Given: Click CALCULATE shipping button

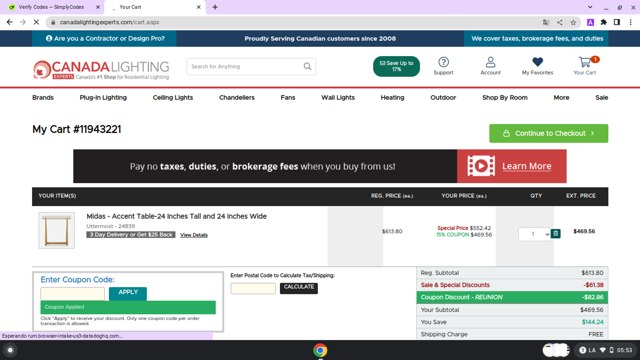Looking at the screenshot, I should (x=299, y=288).
